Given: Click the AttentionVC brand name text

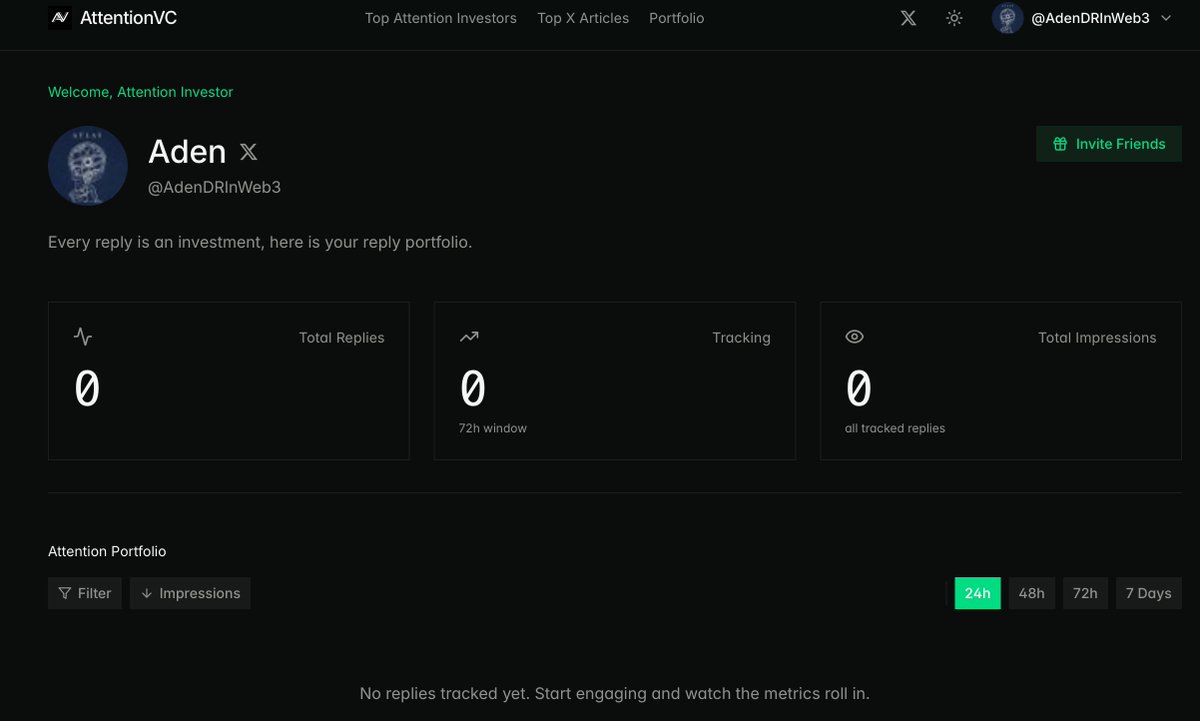Looking at the screenshot, I should 128,18.
